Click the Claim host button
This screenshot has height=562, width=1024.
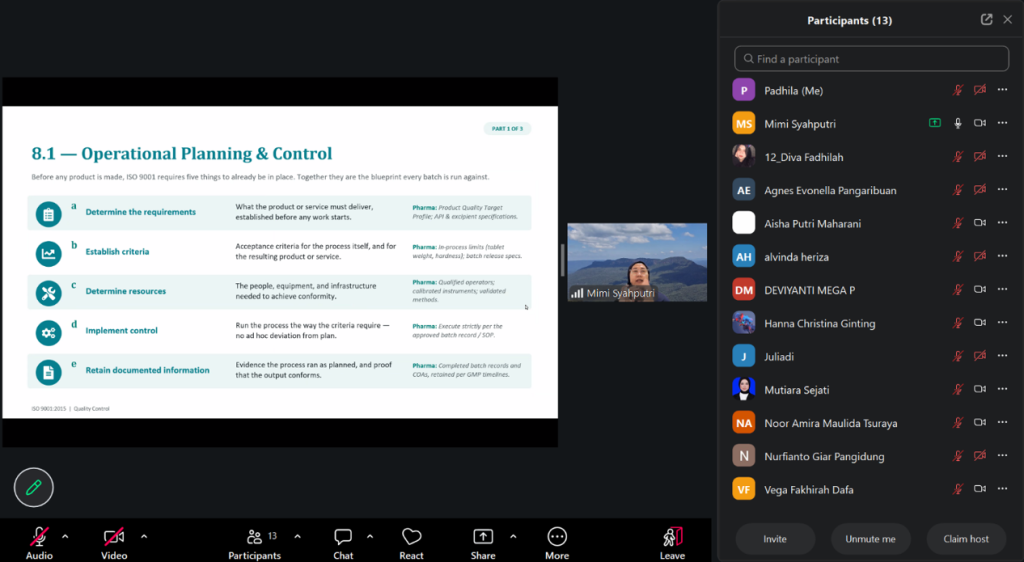point(966,539)
